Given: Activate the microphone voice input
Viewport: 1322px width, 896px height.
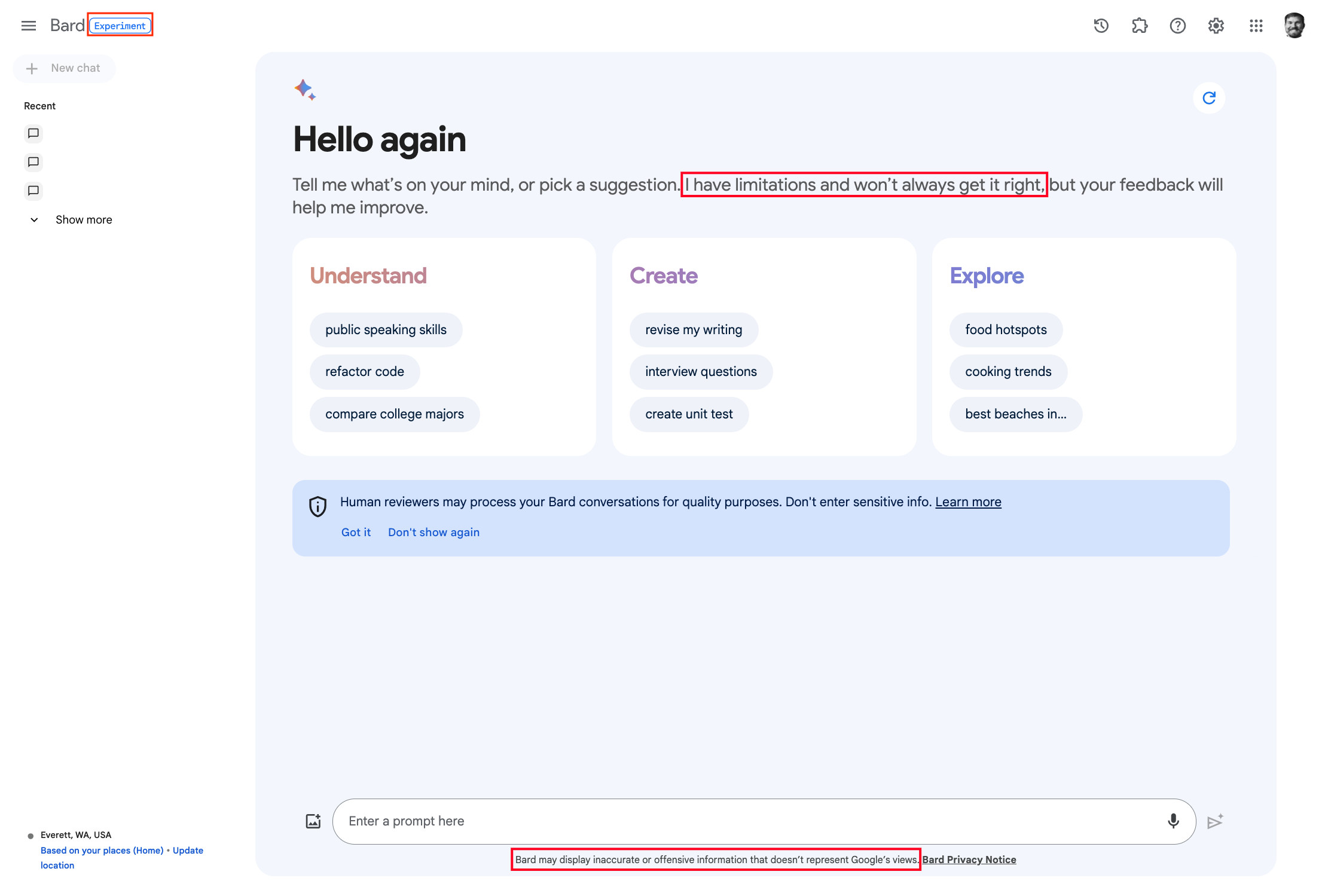Looking at the screenshot, I should point(1173,821).
